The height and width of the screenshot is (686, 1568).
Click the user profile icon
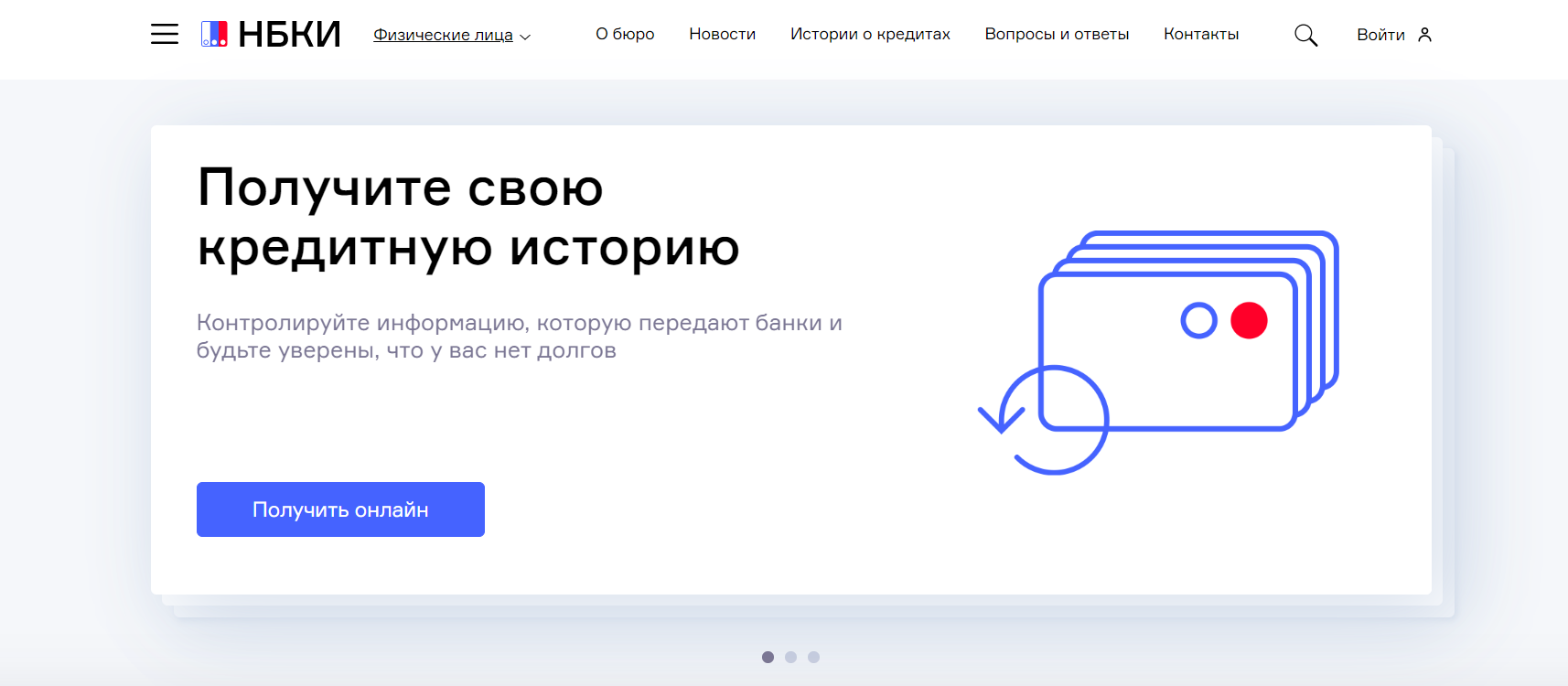click(x=1424, y=35)
